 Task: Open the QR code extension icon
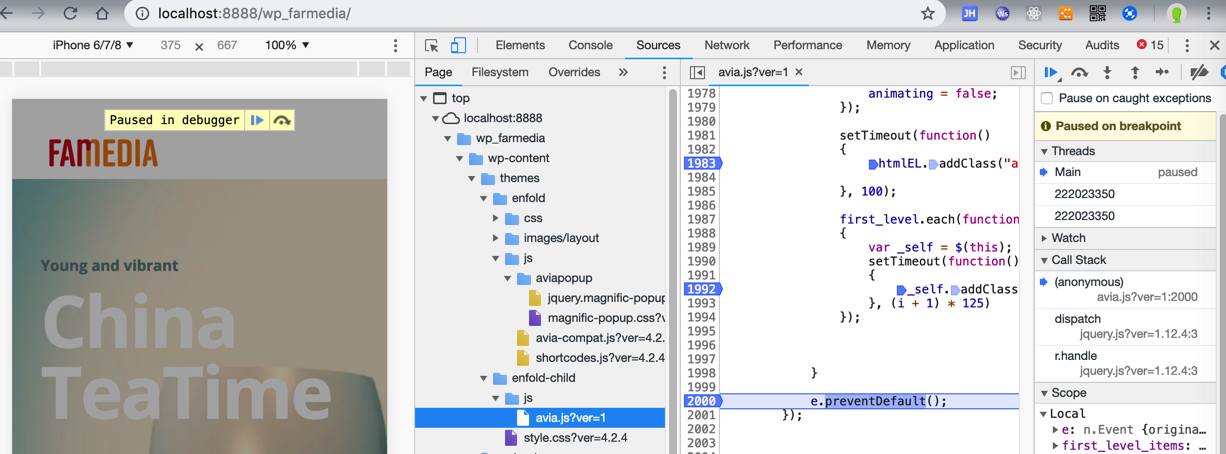1097,14
